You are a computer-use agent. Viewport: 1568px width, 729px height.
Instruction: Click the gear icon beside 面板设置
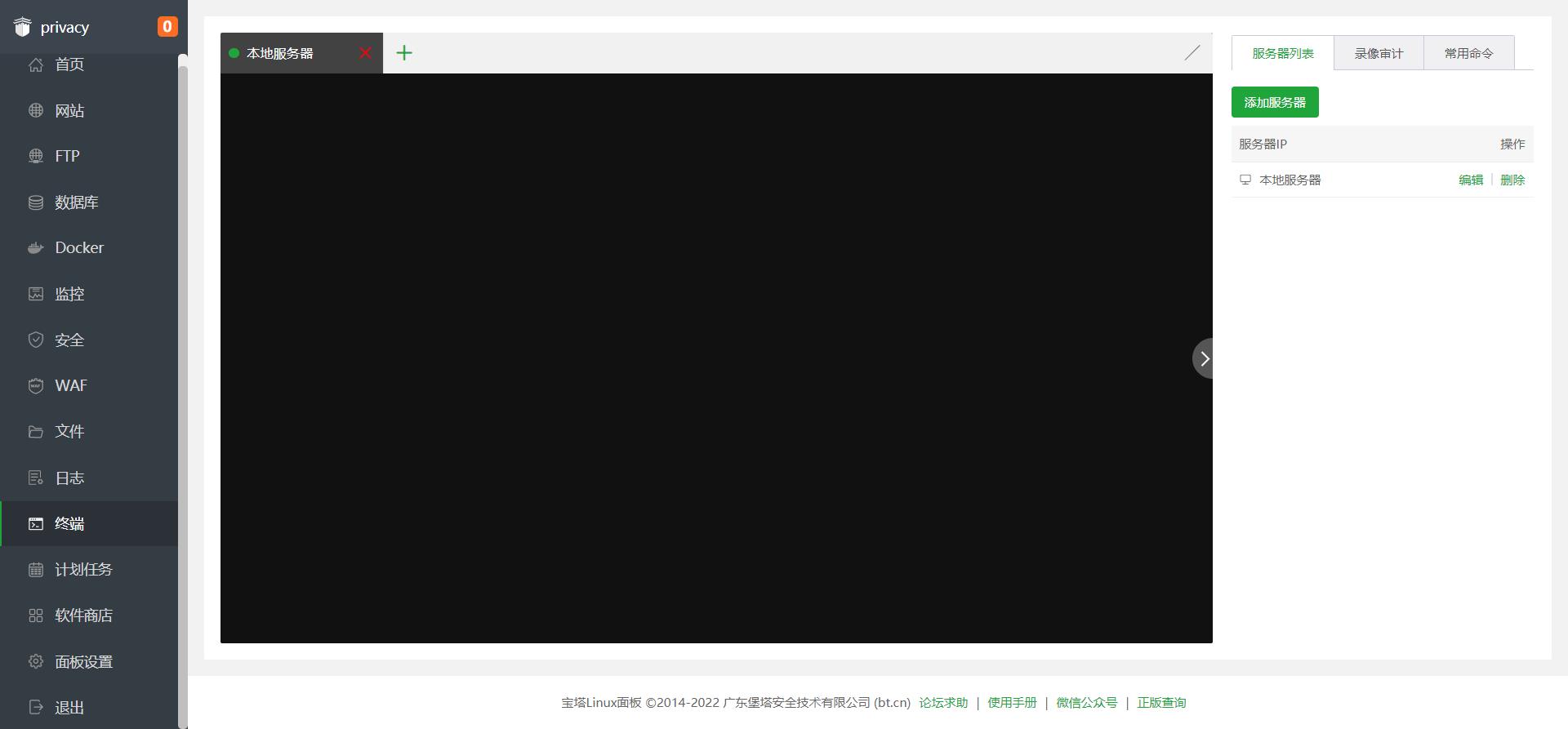tap(36, 661)
